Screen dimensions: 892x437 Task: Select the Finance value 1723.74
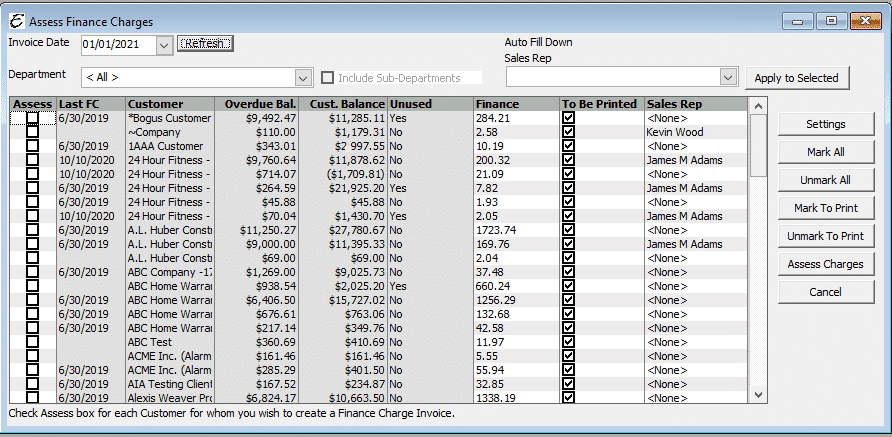pos(496,230)
